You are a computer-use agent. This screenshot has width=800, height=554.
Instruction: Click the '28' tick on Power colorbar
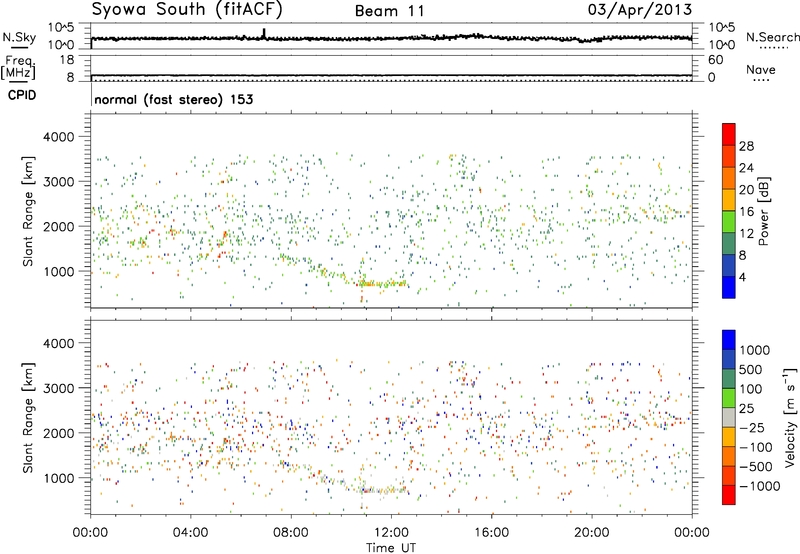[746, 146]
